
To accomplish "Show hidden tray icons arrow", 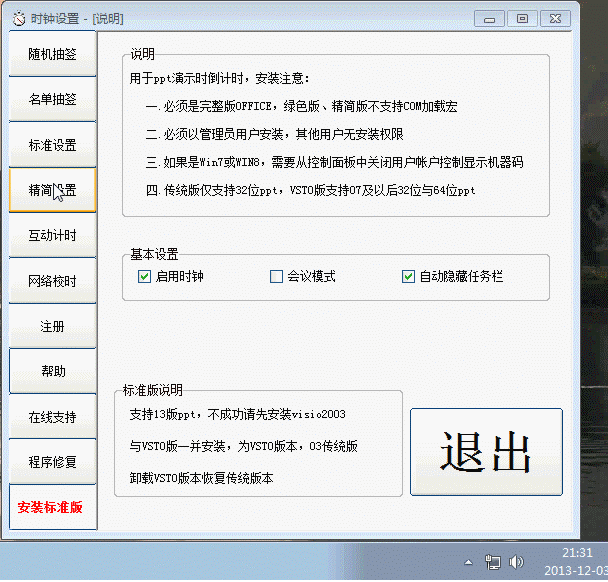I will coord(468,562).
